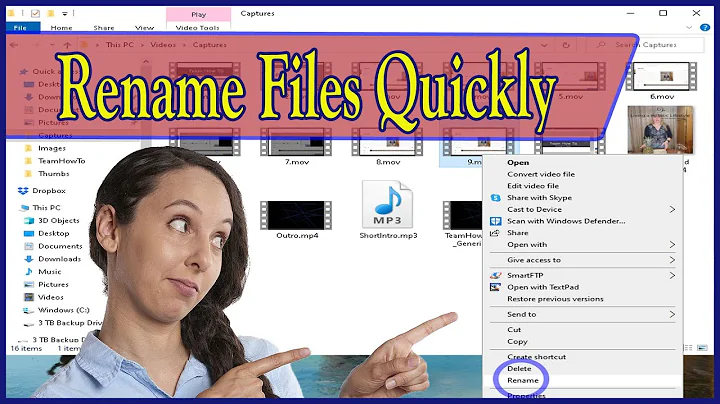Choose Copy in context menu
This screenshot has width=720, height=404.
[x=517, y=342]
